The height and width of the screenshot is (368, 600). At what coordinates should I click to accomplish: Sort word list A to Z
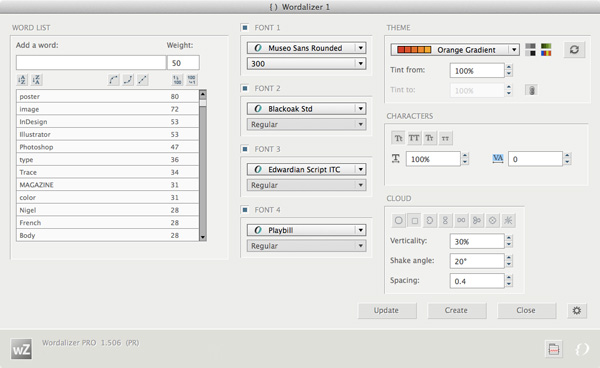click(x=22, y=80)
